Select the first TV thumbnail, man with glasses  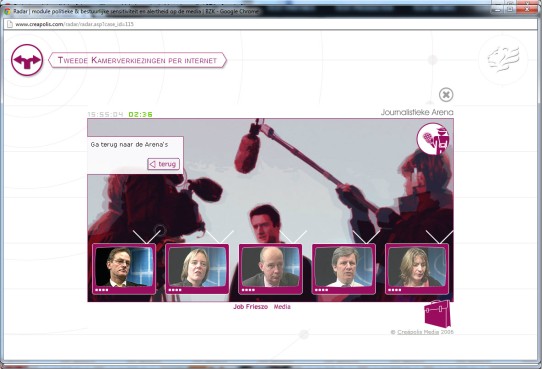coord(124,269)
